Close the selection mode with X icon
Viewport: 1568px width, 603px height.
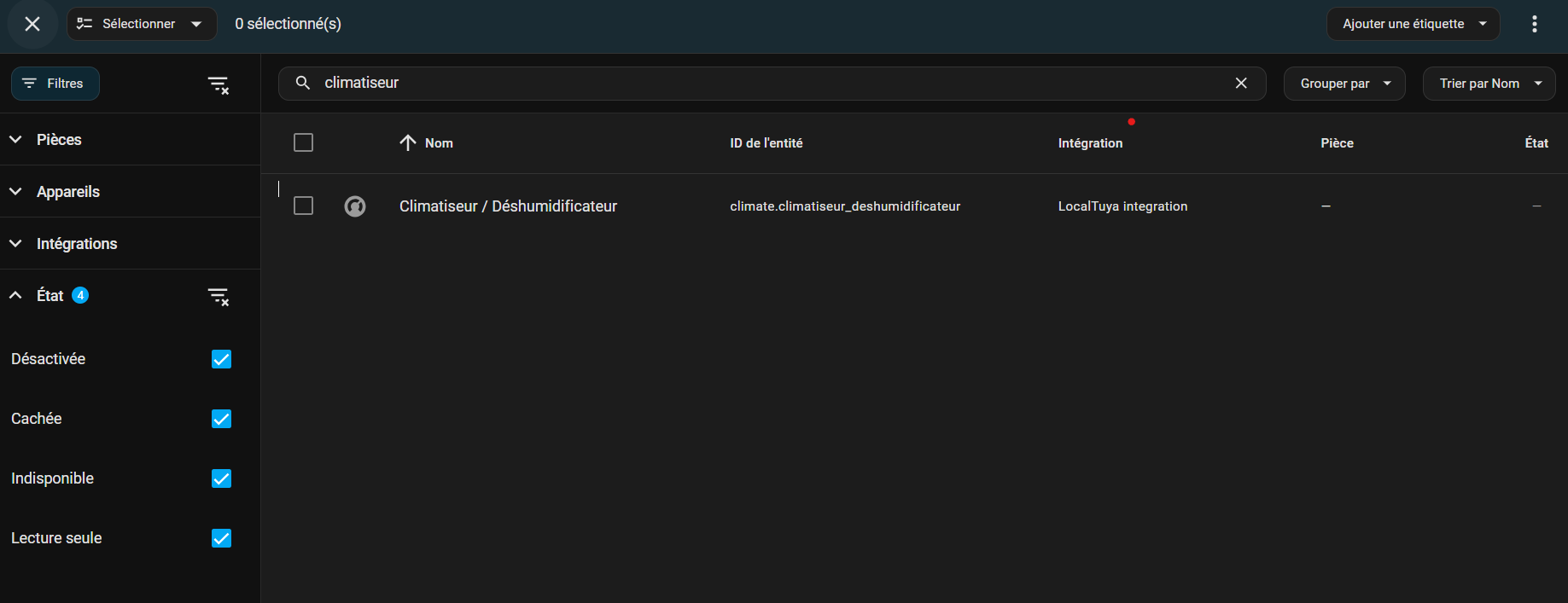pyautogui.click(x=32, y=24)
